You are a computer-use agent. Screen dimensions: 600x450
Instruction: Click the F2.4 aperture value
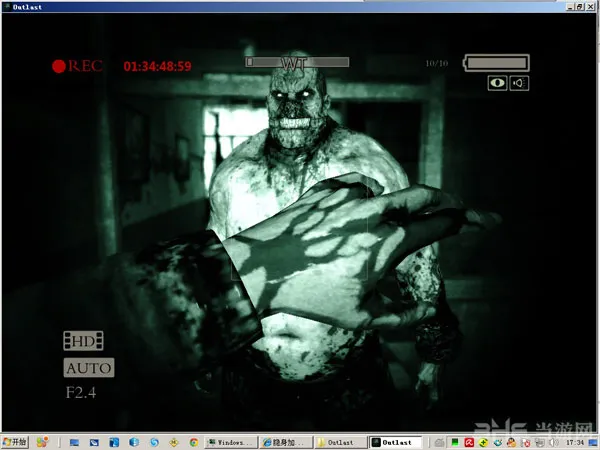click(x=81, y=392)
